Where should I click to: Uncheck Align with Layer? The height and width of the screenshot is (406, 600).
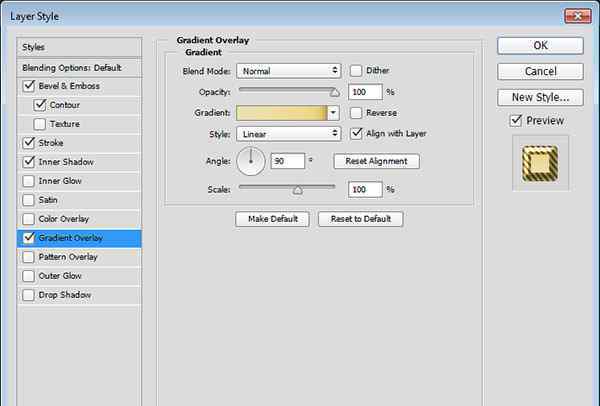[x=357, y=133]
